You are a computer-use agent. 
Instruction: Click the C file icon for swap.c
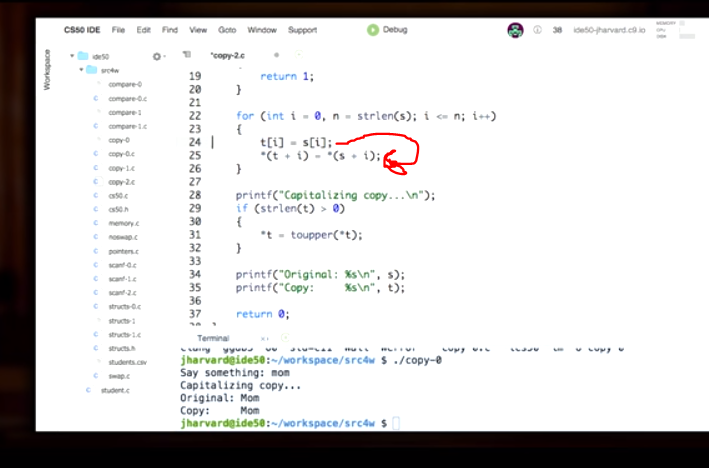(96, 376)
